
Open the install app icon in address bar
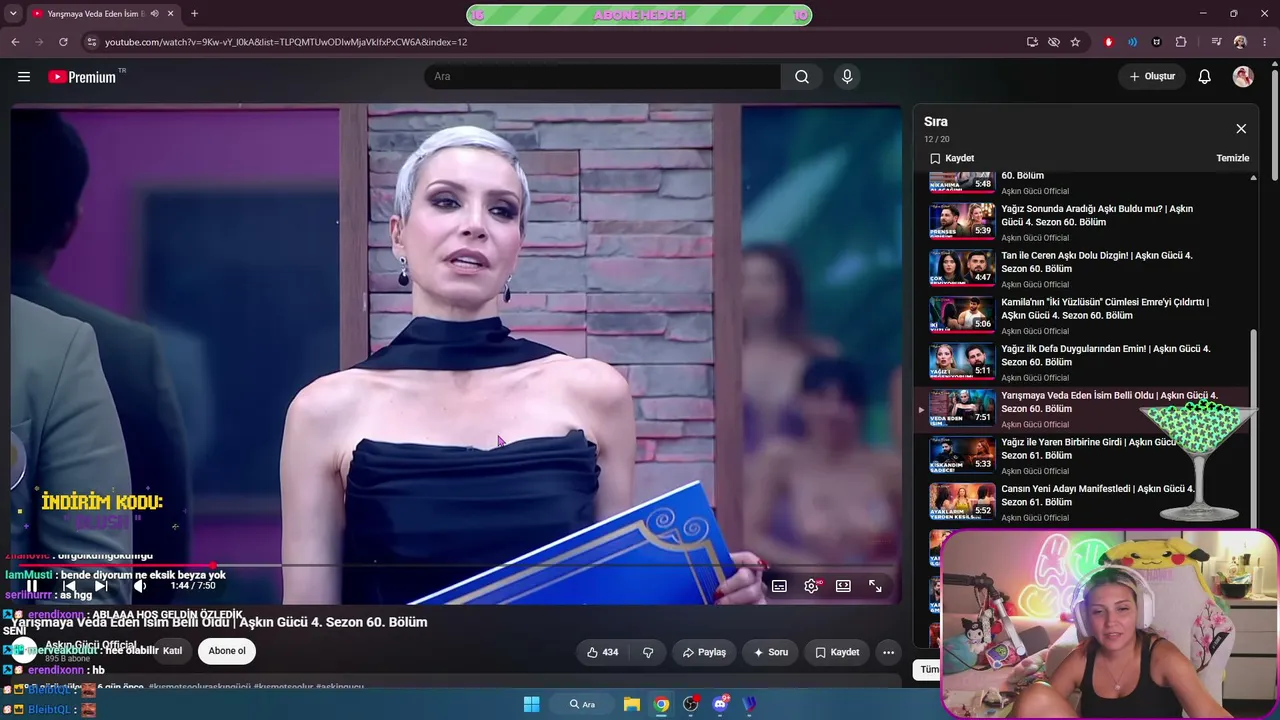tap(1032, 42)
